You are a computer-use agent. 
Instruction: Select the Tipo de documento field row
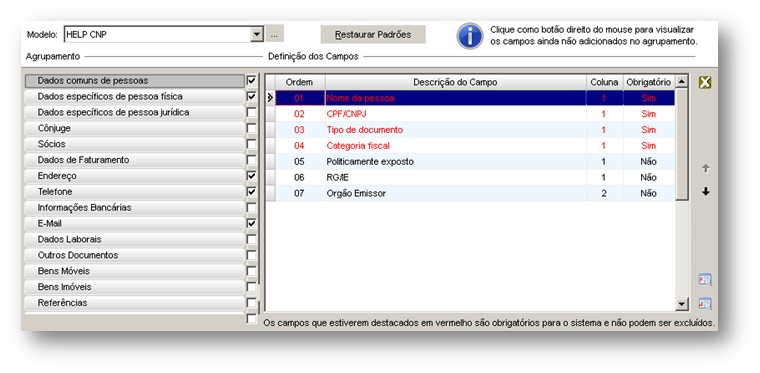(475, 130)
